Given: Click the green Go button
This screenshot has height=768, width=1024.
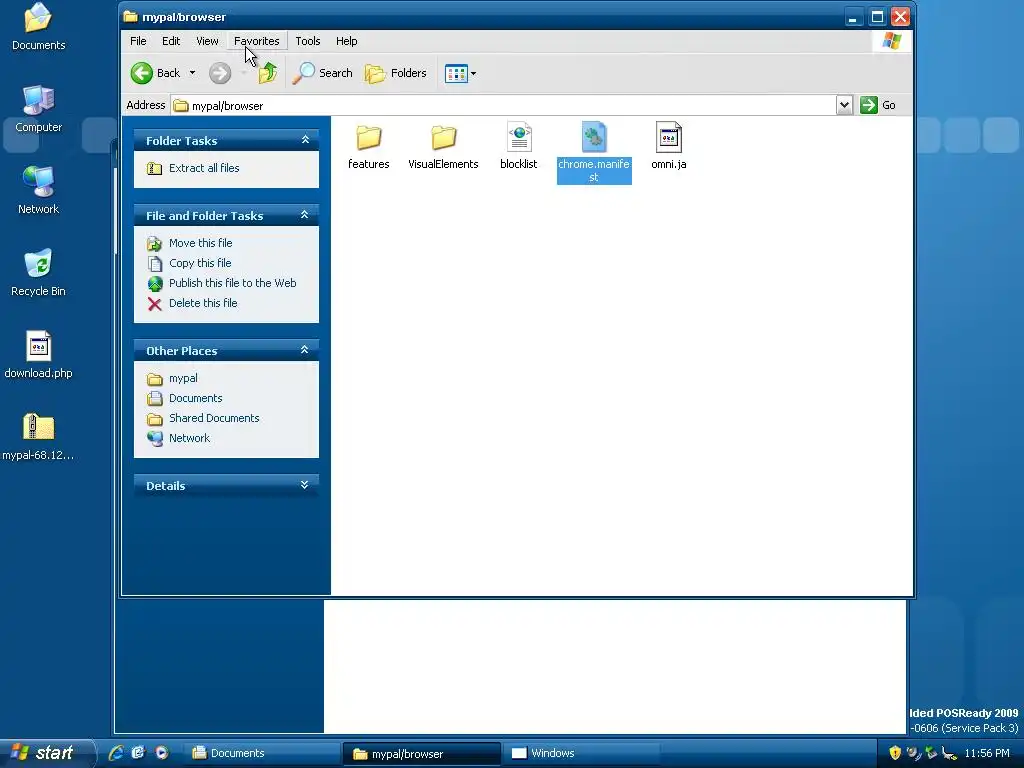Looking at the screenshot, I should tap(878, 105).
